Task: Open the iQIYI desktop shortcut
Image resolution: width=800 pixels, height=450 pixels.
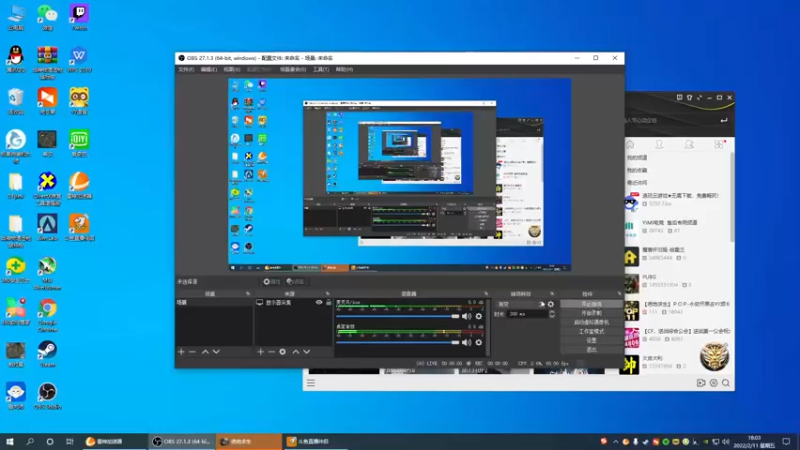Action: [79, 143]
